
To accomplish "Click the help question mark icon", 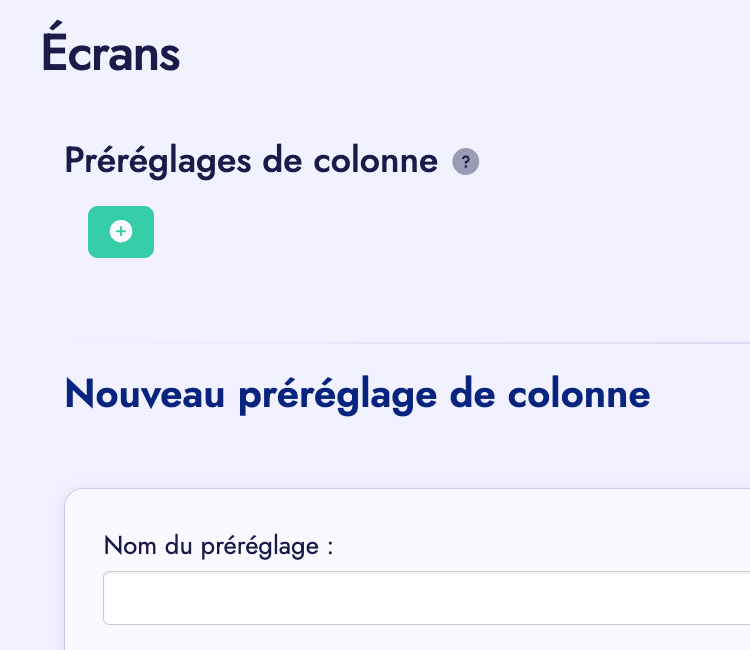I will 465,162.
